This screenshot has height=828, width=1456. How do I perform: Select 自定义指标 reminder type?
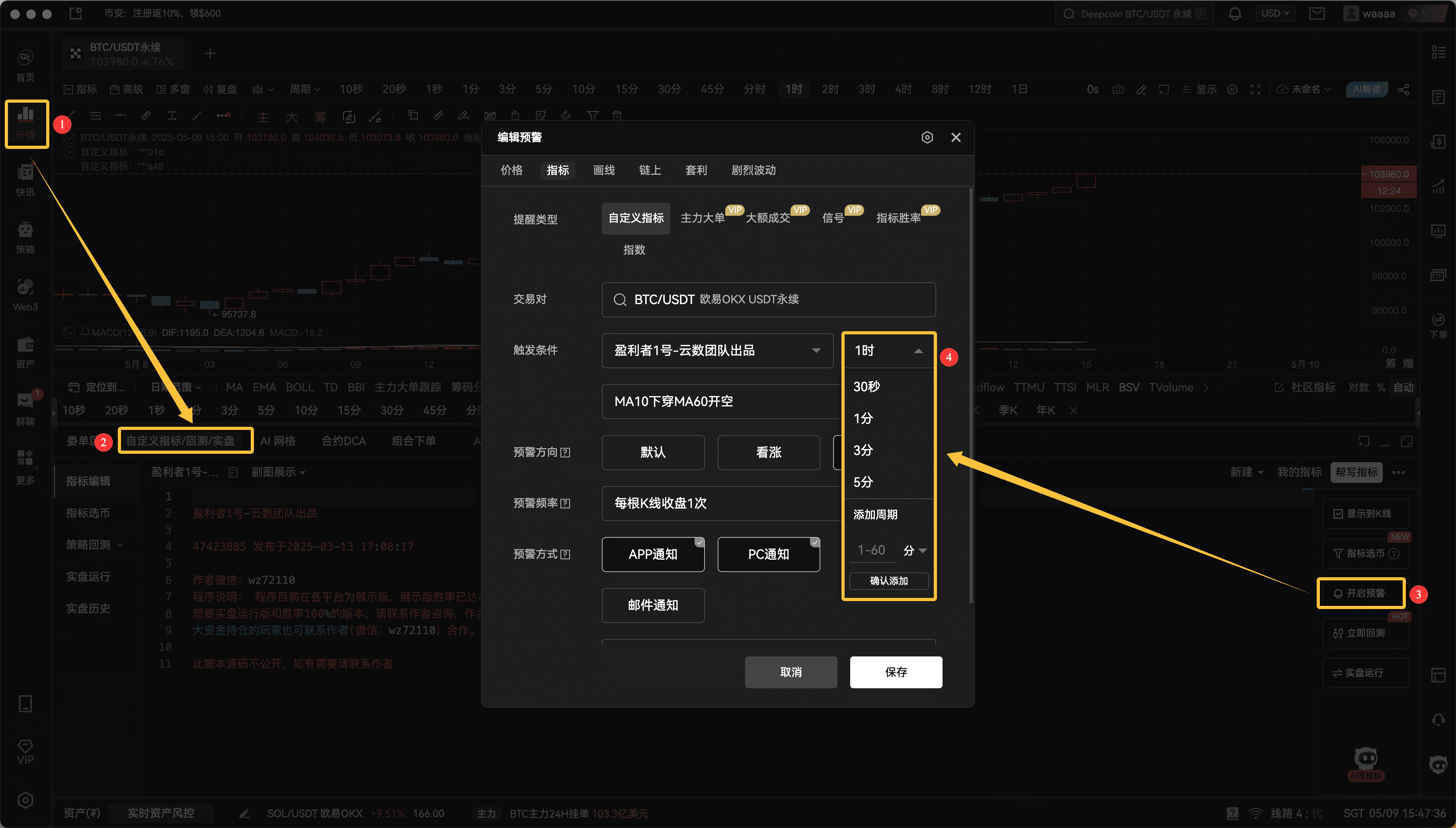coord(636,219)
